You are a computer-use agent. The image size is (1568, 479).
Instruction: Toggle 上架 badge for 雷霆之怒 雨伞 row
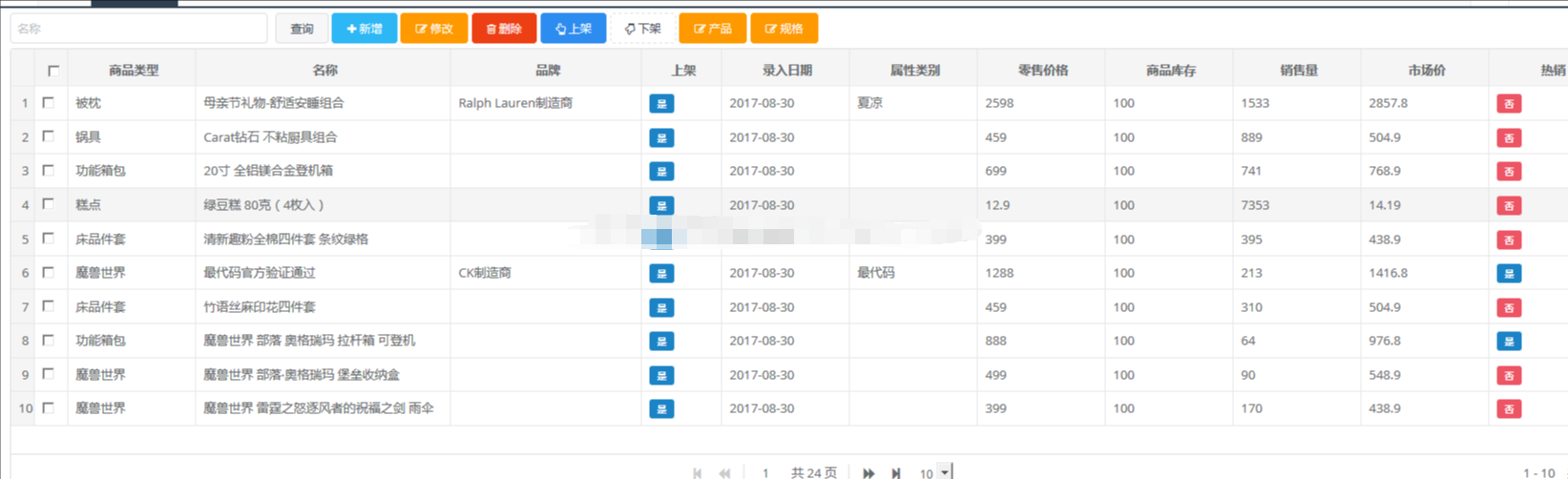661,408
